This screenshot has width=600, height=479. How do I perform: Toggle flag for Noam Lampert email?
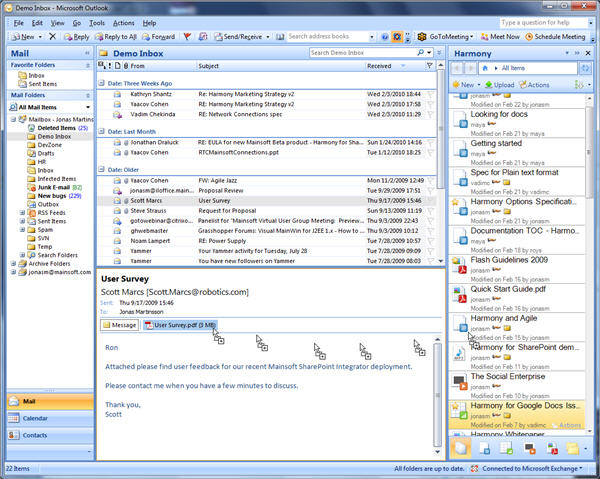tap(430, 241)
